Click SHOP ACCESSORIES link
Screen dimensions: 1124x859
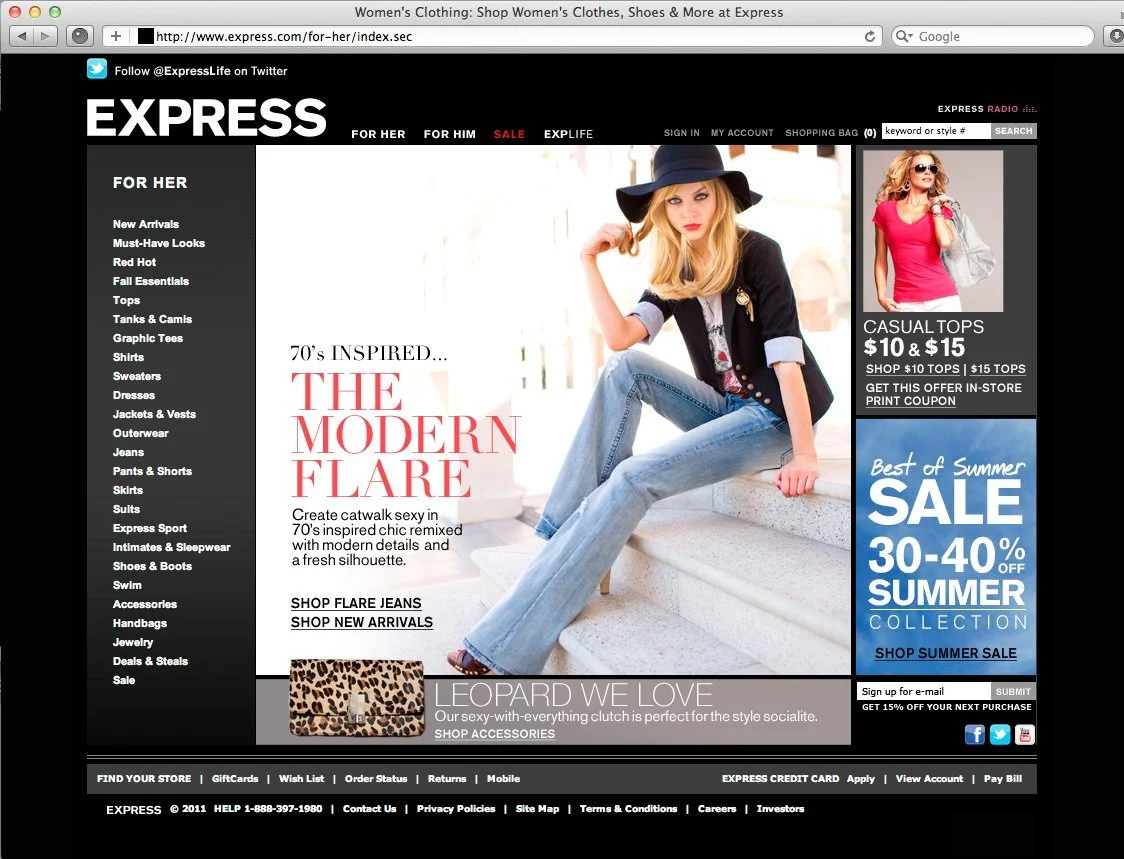[495, 734]
